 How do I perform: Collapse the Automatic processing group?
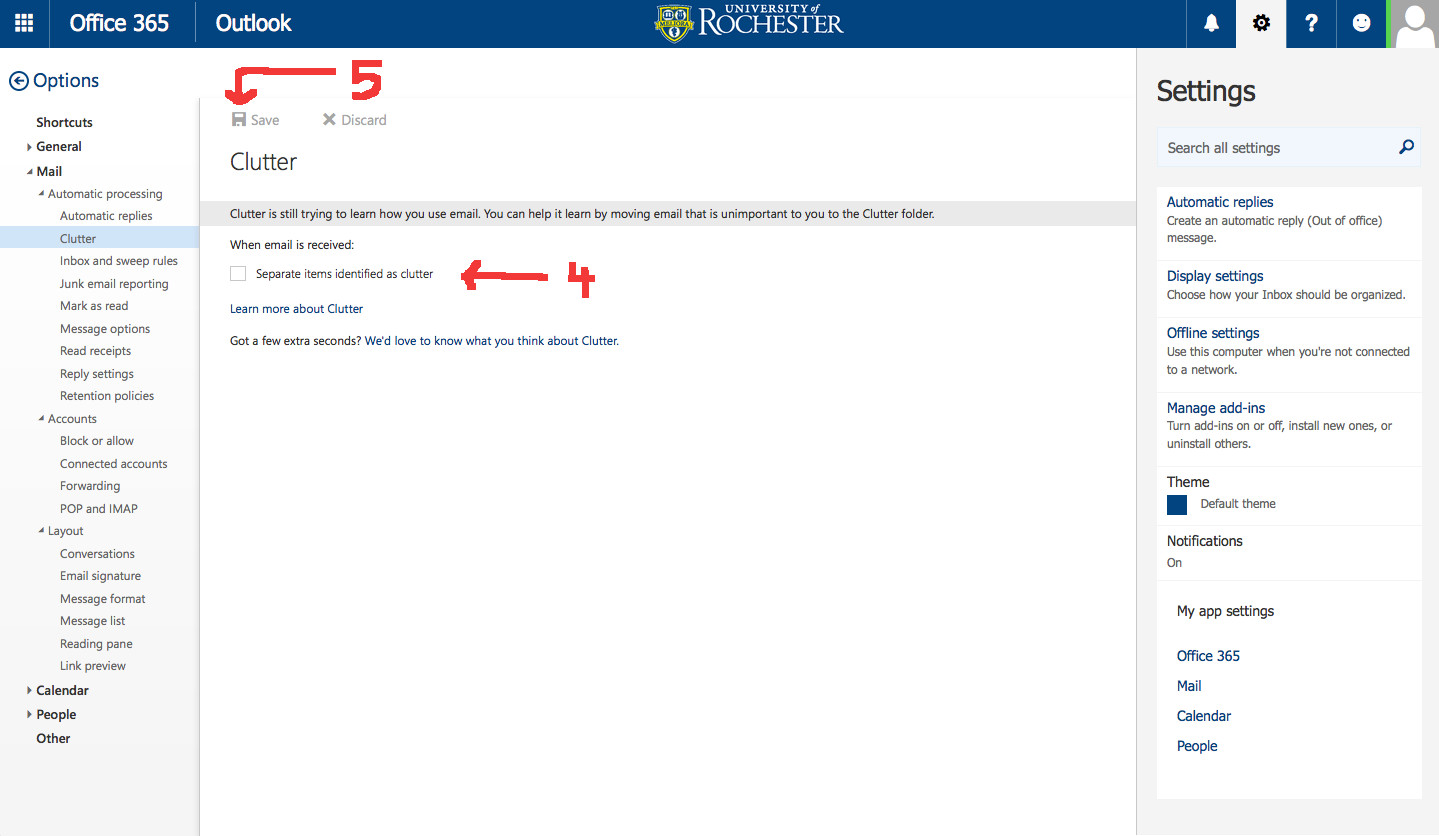41,194
